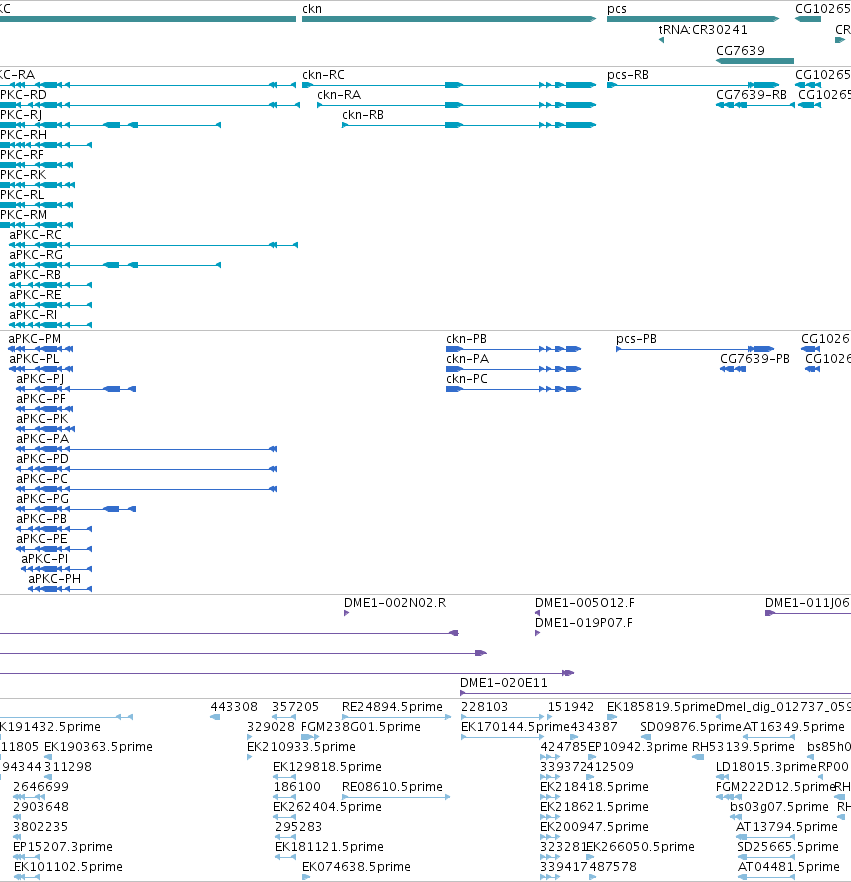Select EST 151942
Viewport: 851px width, 882px height.
(x=551, y=717)
